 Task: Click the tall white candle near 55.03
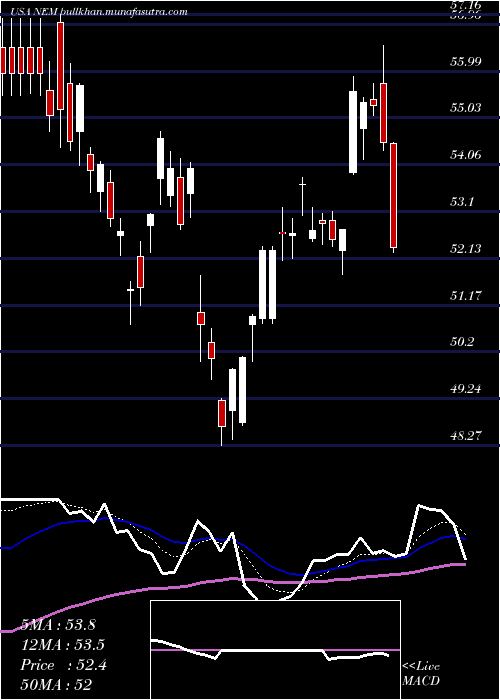click(x=353, y=132)
